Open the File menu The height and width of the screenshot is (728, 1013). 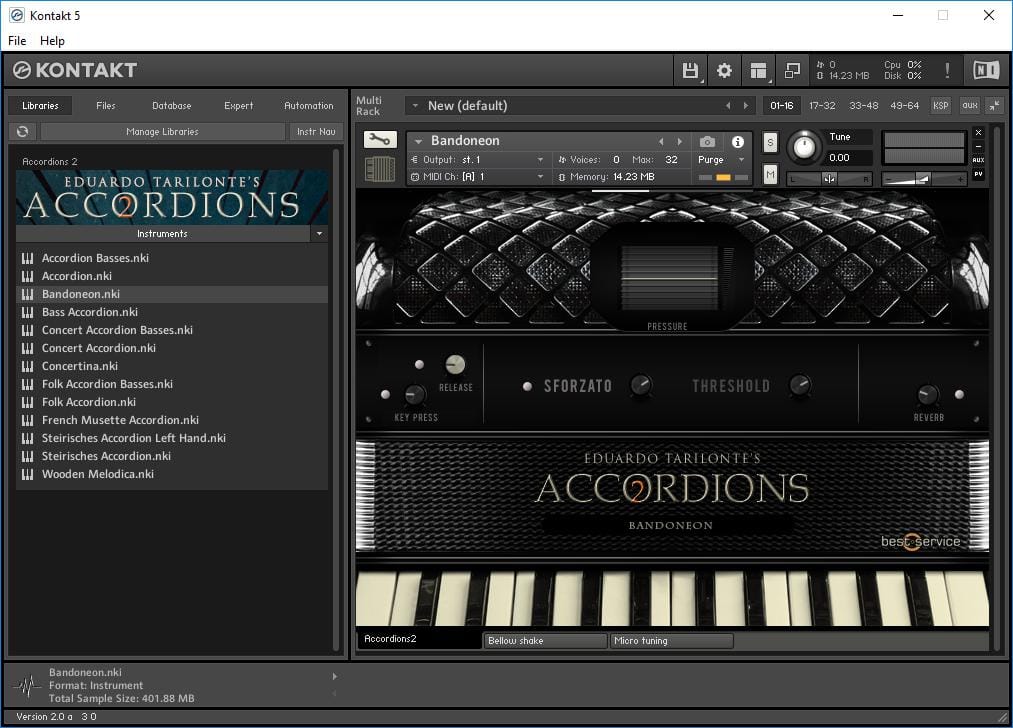point(17,41)
